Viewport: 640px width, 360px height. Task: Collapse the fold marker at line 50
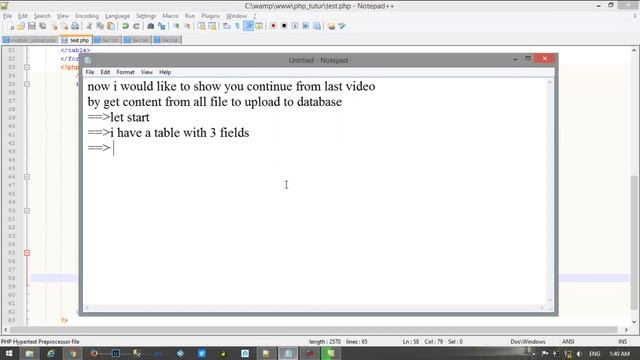point(27,211)
